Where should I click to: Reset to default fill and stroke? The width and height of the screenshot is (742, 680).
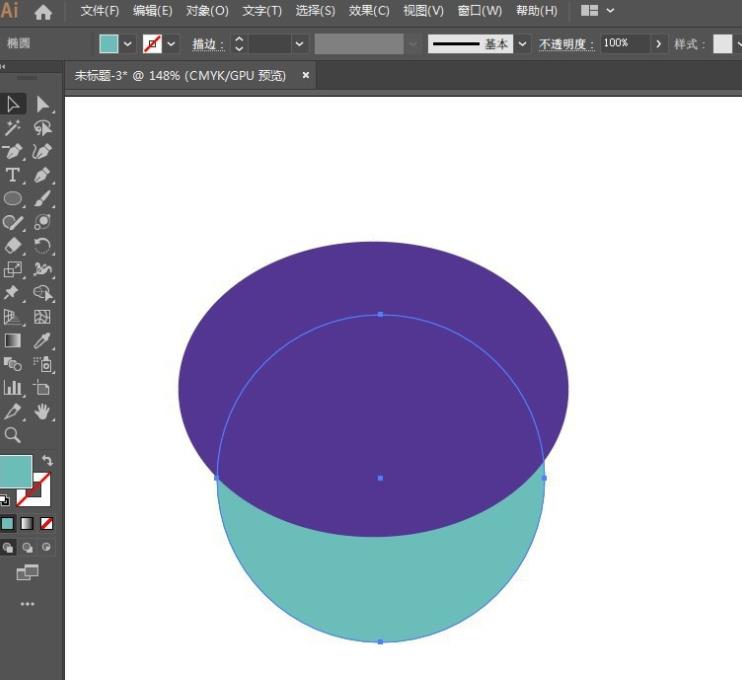click(x=4, y=500)
